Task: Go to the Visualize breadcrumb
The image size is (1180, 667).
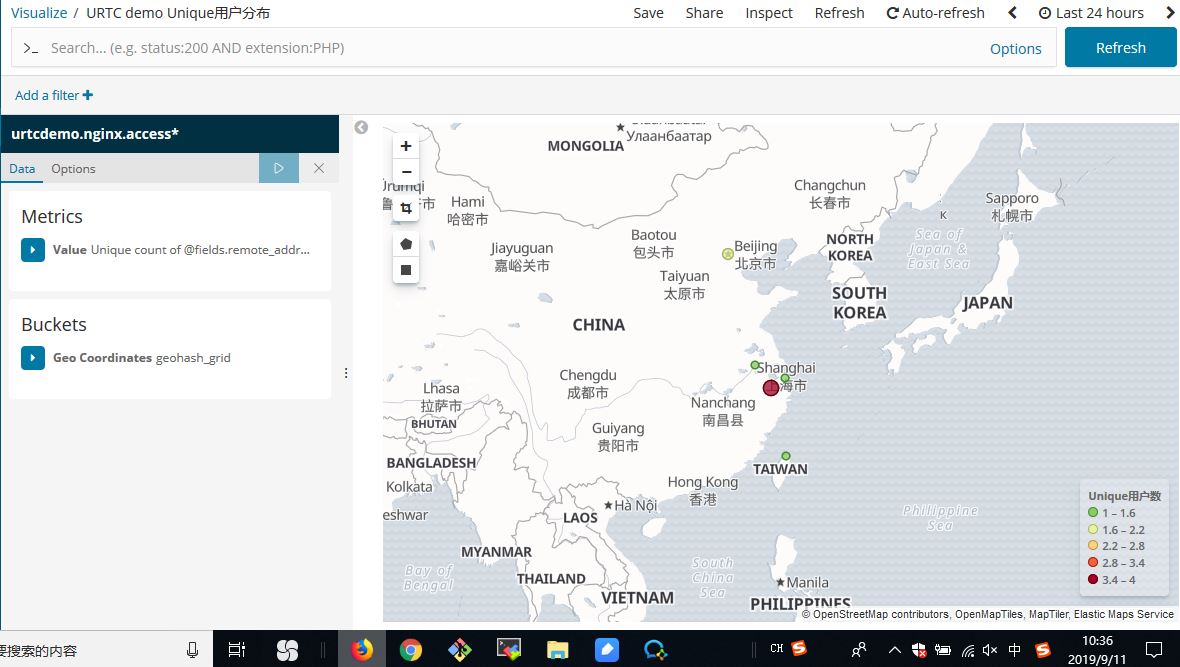Action: (x=38, y=13)
